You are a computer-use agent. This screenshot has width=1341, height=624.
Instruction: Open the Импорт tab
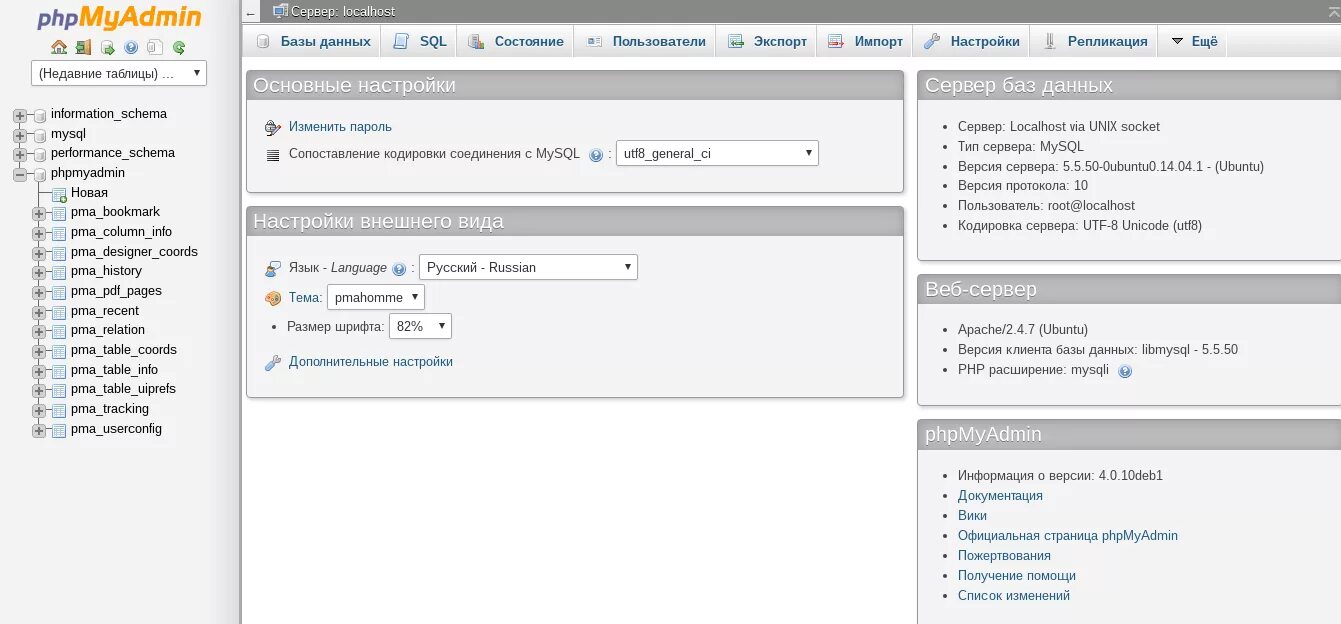click(x=866, y=41)
